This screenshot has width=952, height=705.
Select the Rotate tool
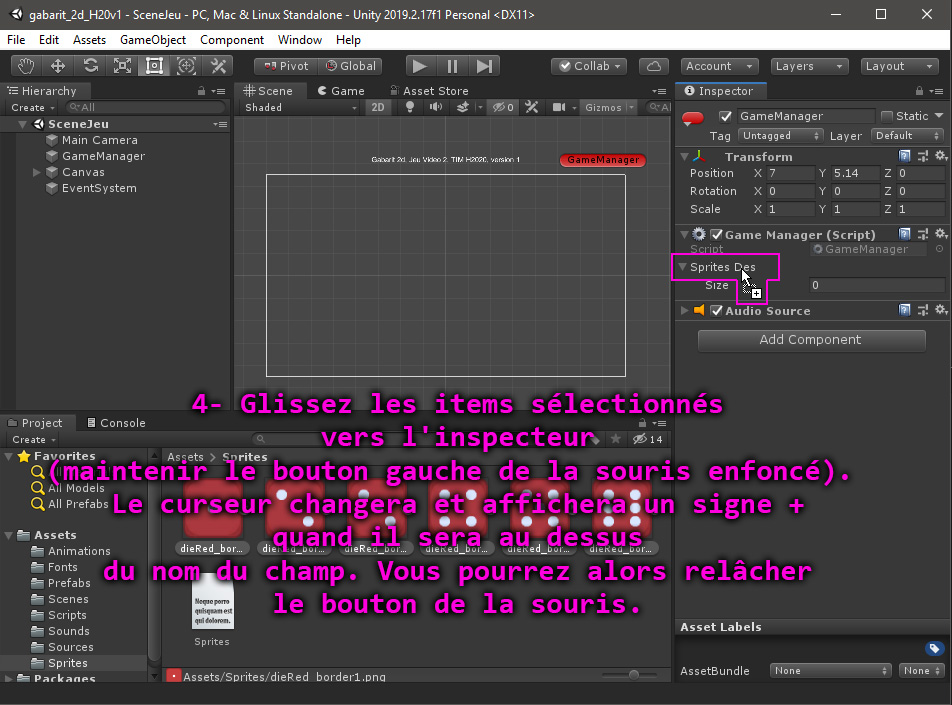(90, 66)
